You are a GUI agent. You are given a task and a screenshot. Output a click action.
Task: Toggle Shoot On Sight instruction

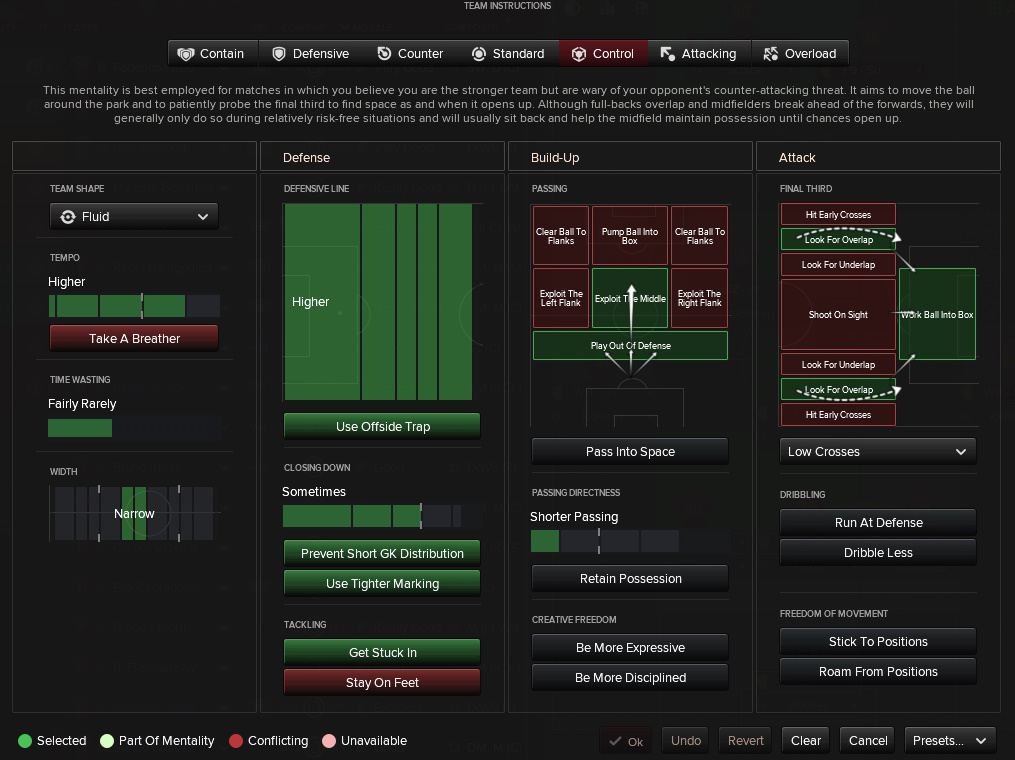(x=838, y=315)
